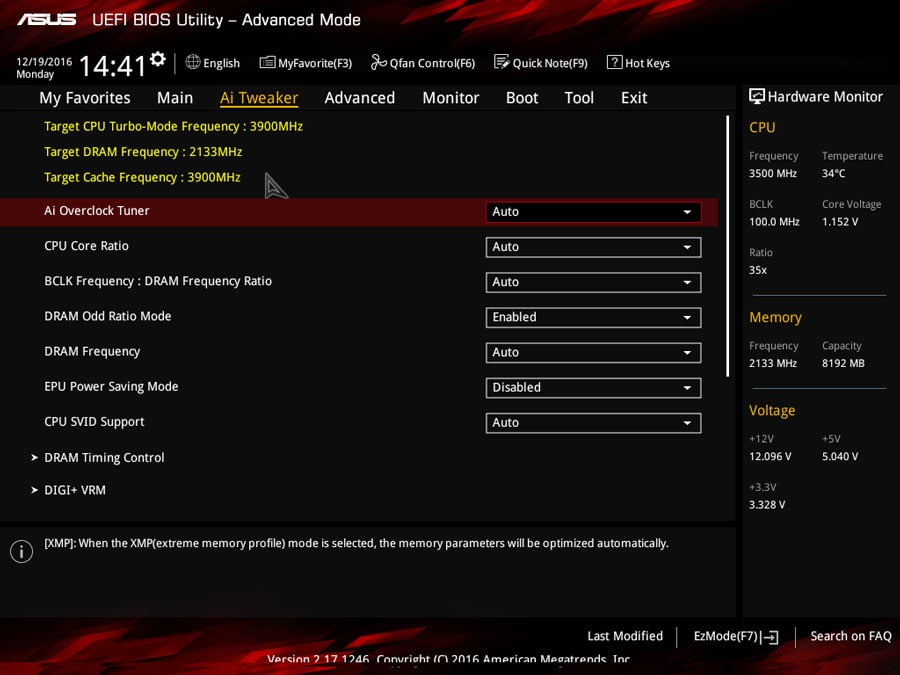Click the CPU Ratio value 35x
This screenshot has height=675, width=900.
click(758, 270)
